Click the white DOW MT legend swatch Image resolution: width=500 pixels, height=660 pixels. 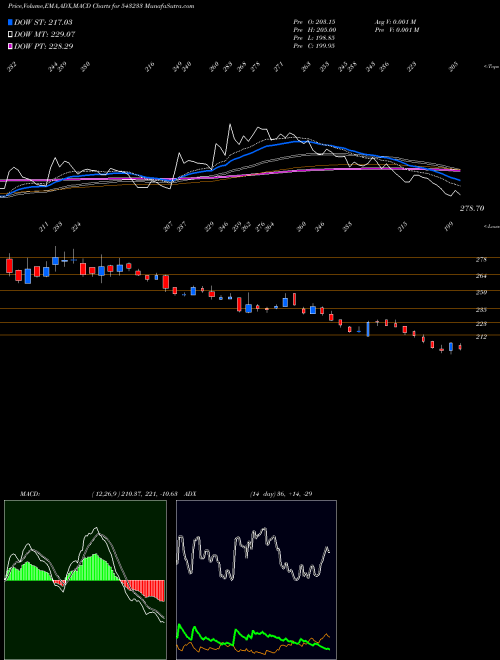10,34
